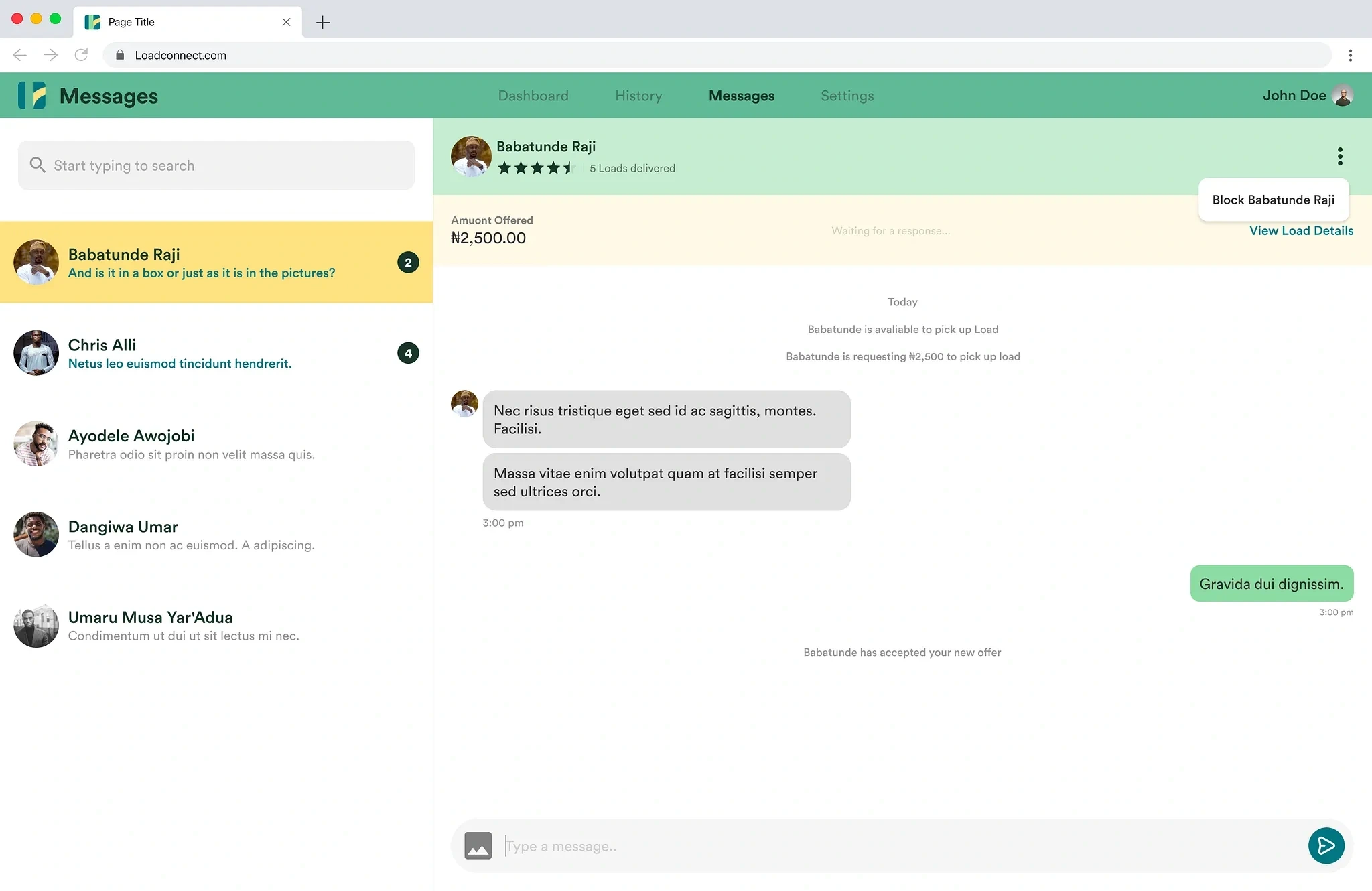Screen dimensions: 1372x891
Task: Click Babatunde Raji's avatar in the chat header
Action: point(471,156)
